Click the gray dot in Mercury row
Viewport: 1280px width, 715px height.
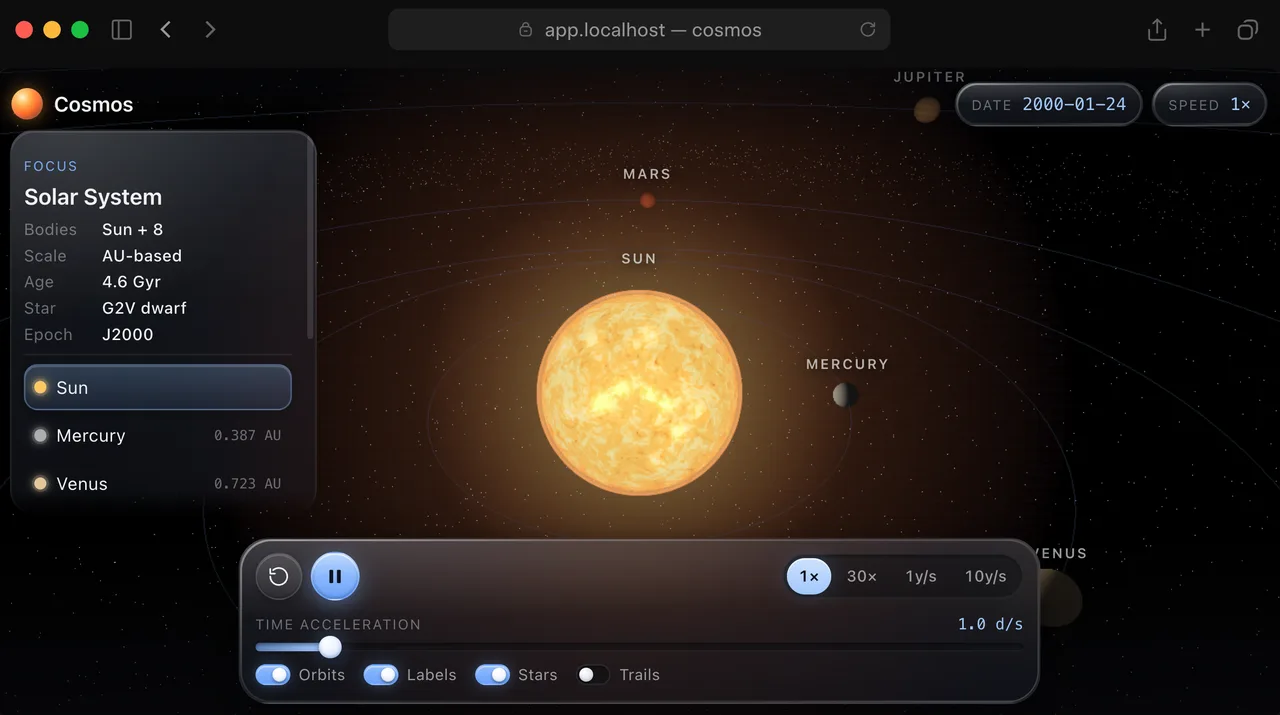(40, 435)
